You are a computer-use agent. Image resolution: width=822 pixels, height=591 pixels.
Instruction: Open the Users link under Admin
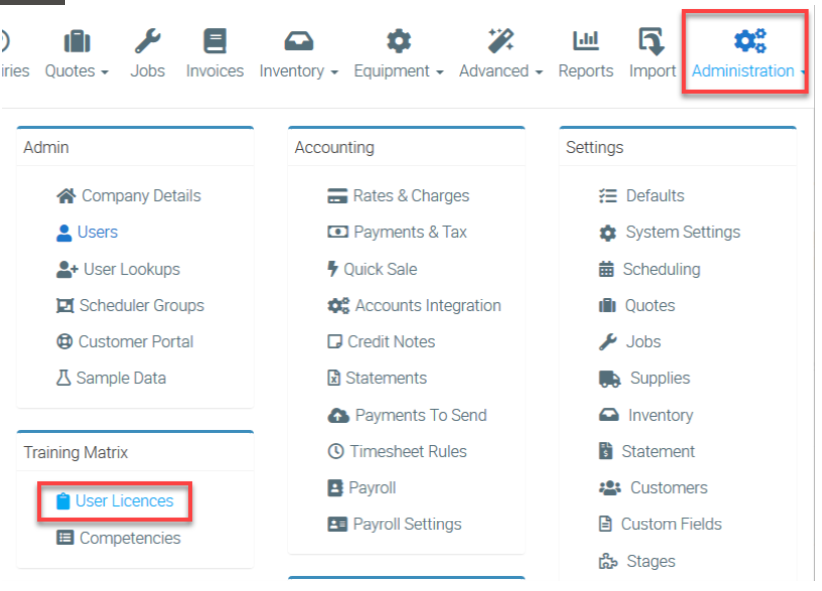(x=97, y=232)
